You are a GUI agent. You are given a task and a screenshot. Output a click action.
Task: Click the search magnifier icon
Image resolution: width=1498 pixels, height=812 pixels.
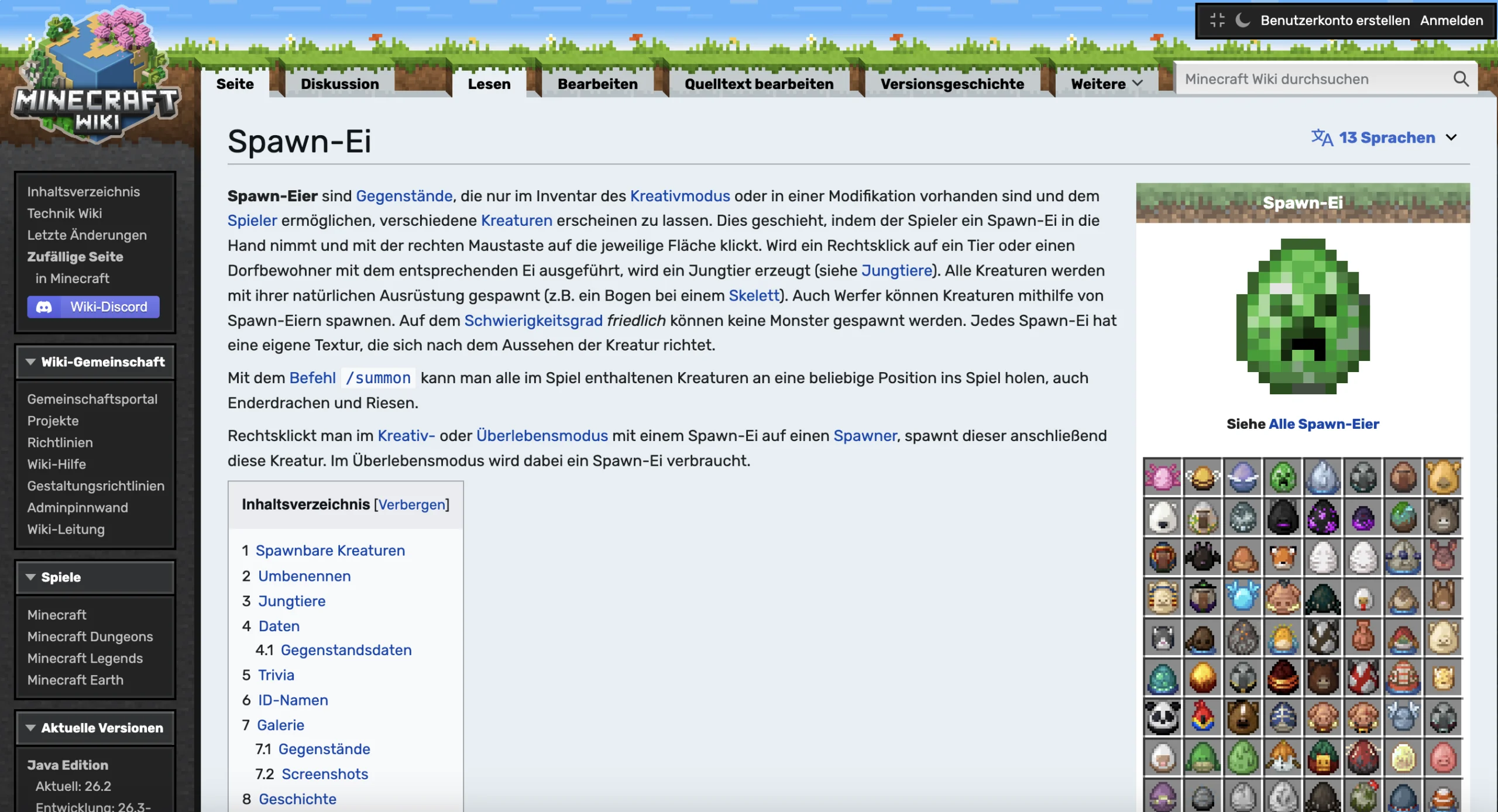tap(1461, 79)
